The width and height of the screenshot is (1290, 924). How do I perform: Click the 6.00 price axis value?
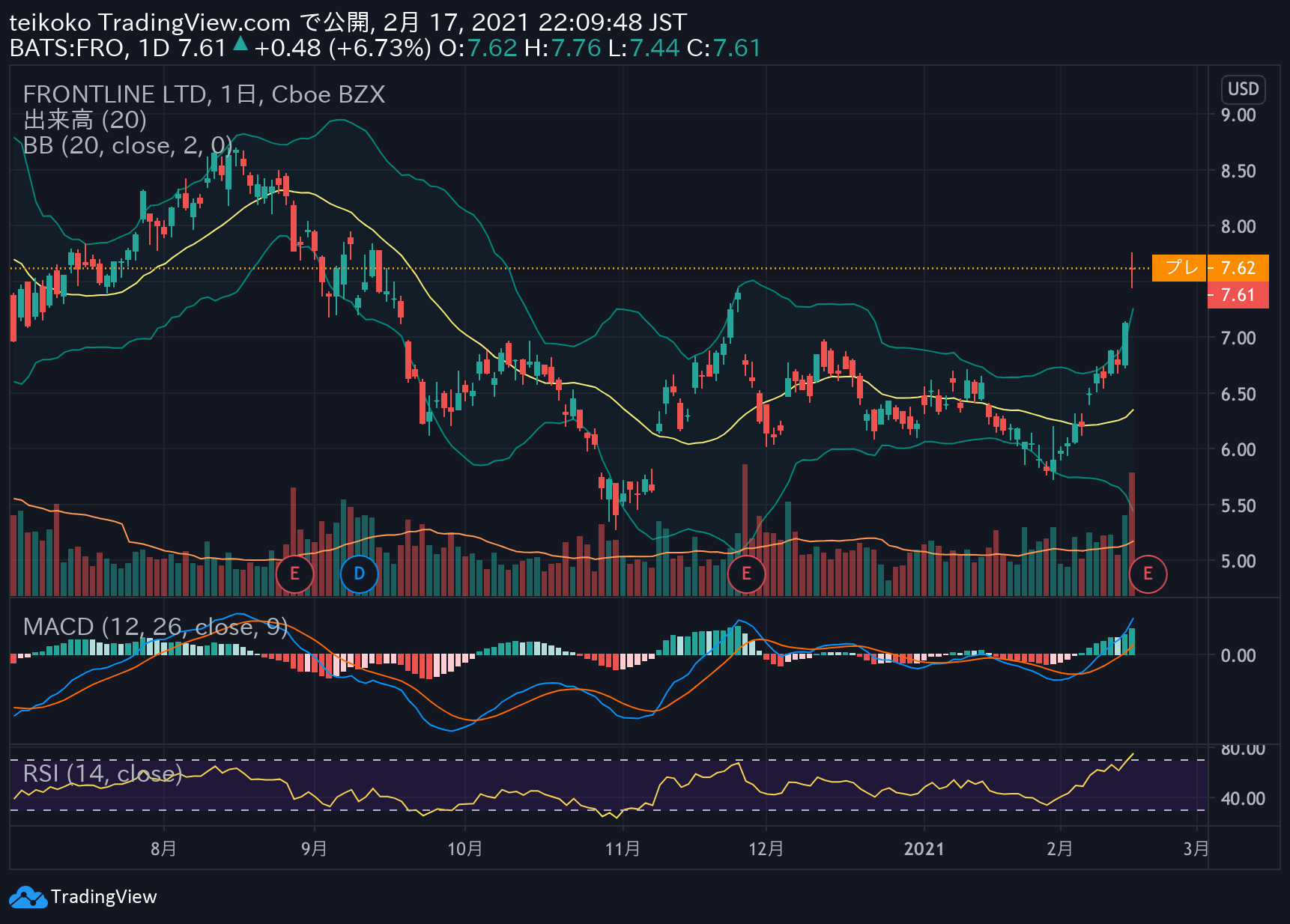click(1238, 450)
